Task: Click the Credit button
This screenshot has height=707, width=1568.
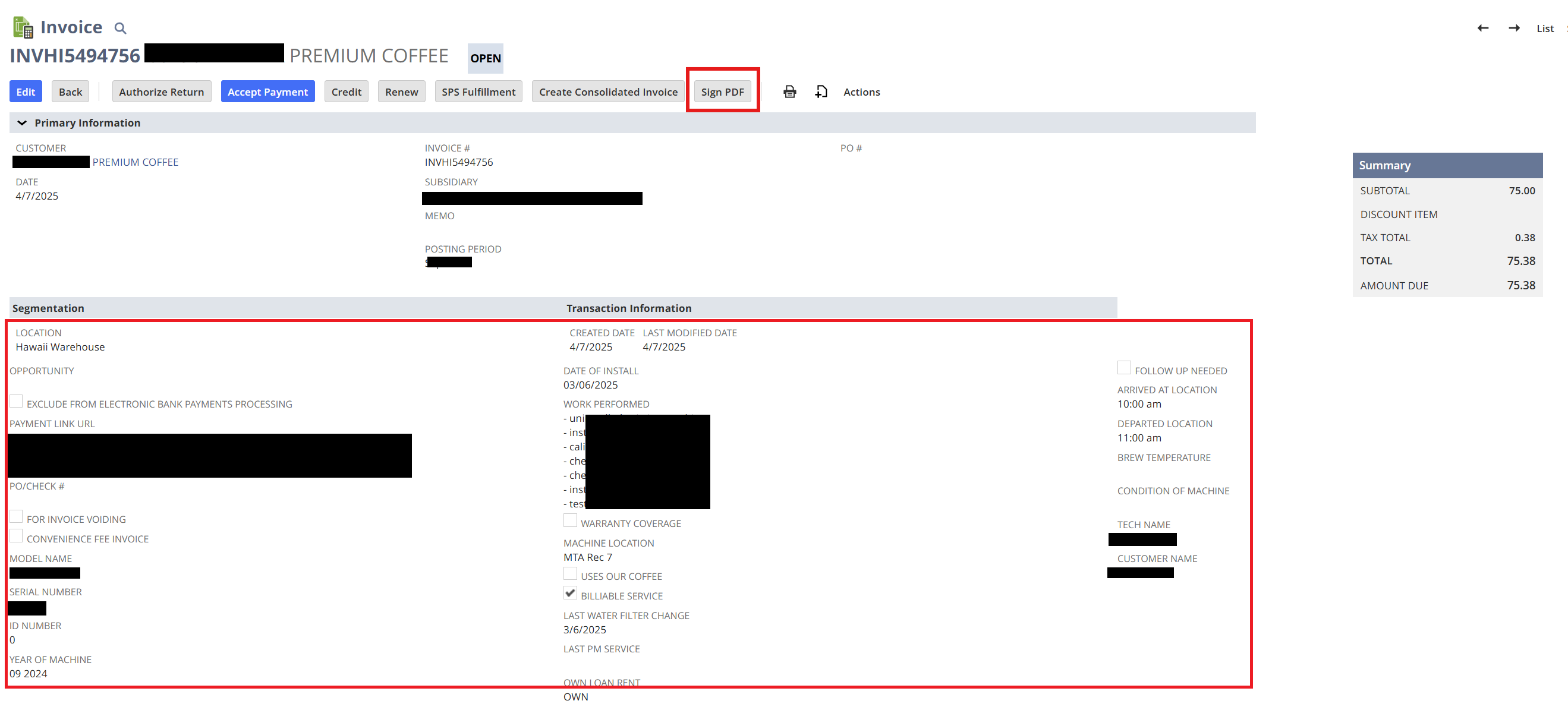Action: click(347, 92)
